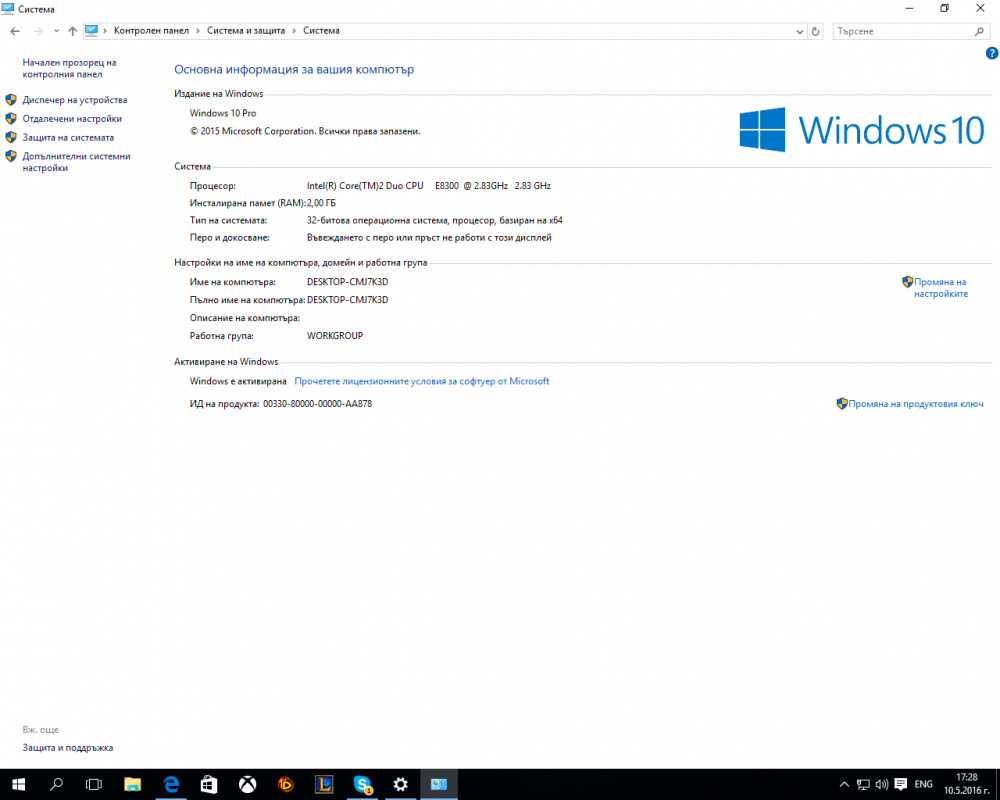This screenshot has width=1000, height=800.
Task: Open Начален прозорец на контролния панел
Action: coord(70,68)
